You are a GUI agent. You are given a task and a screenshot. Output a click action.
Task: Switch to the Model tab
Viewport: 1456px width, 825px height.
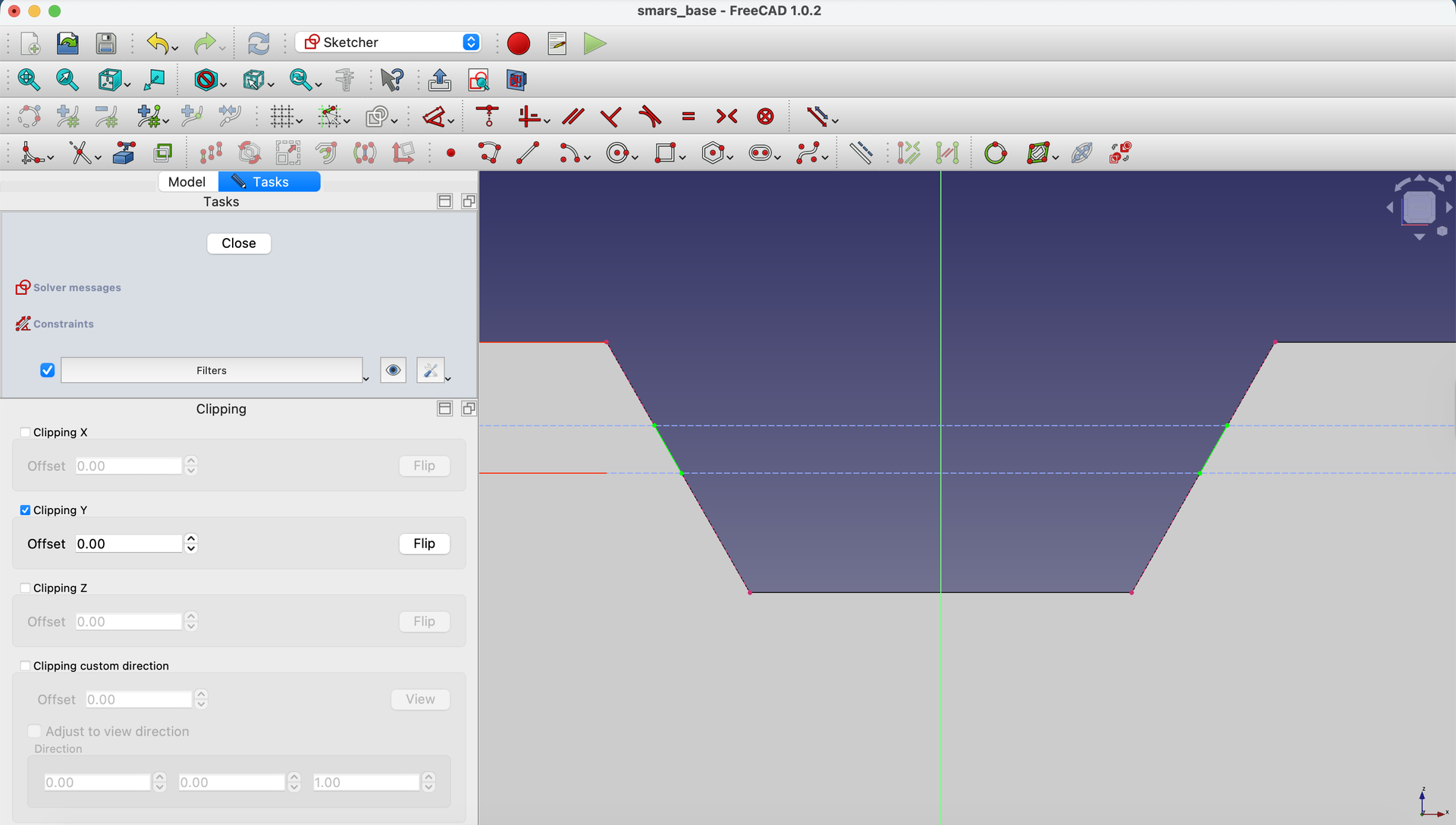187,182
